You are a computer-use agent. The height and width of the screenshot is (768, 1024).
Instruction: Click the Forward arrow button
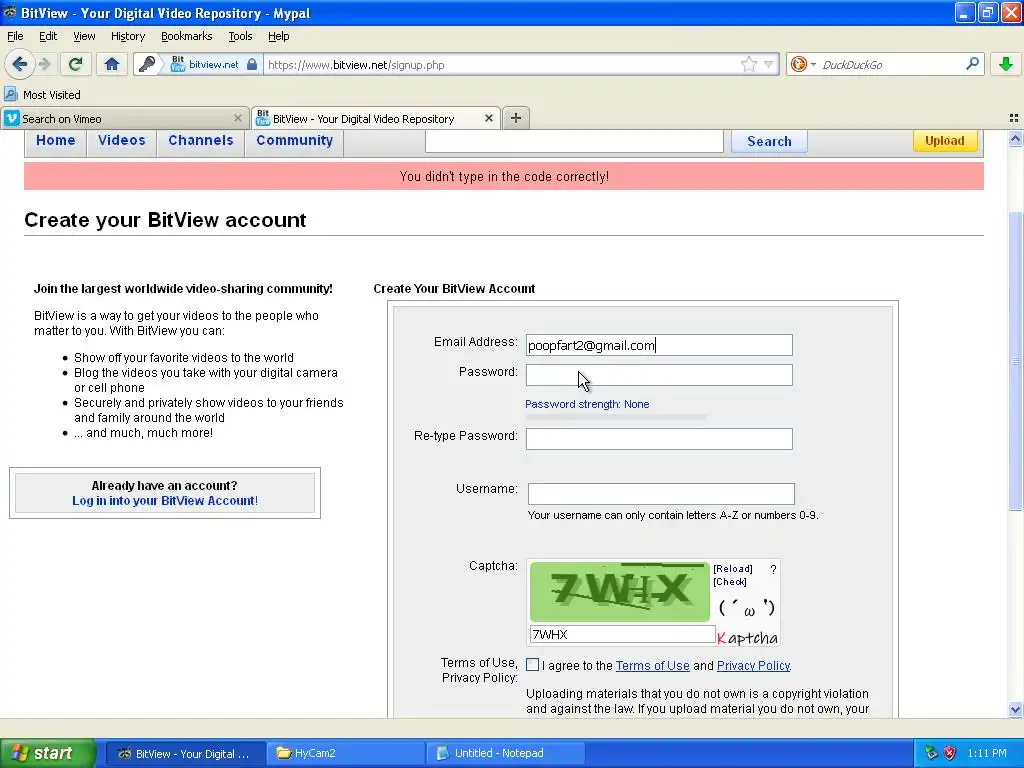(44, 64)
